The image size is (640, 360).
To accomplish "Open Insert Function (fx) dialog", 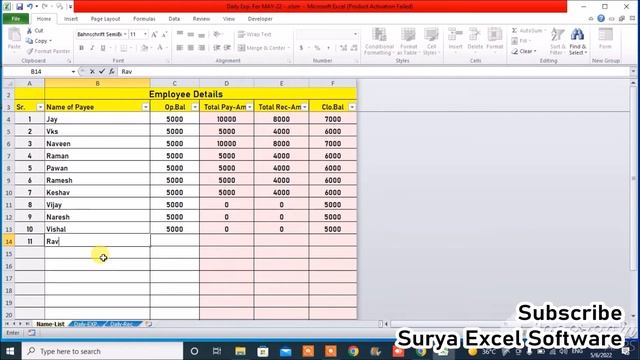I will click(111, 71).
